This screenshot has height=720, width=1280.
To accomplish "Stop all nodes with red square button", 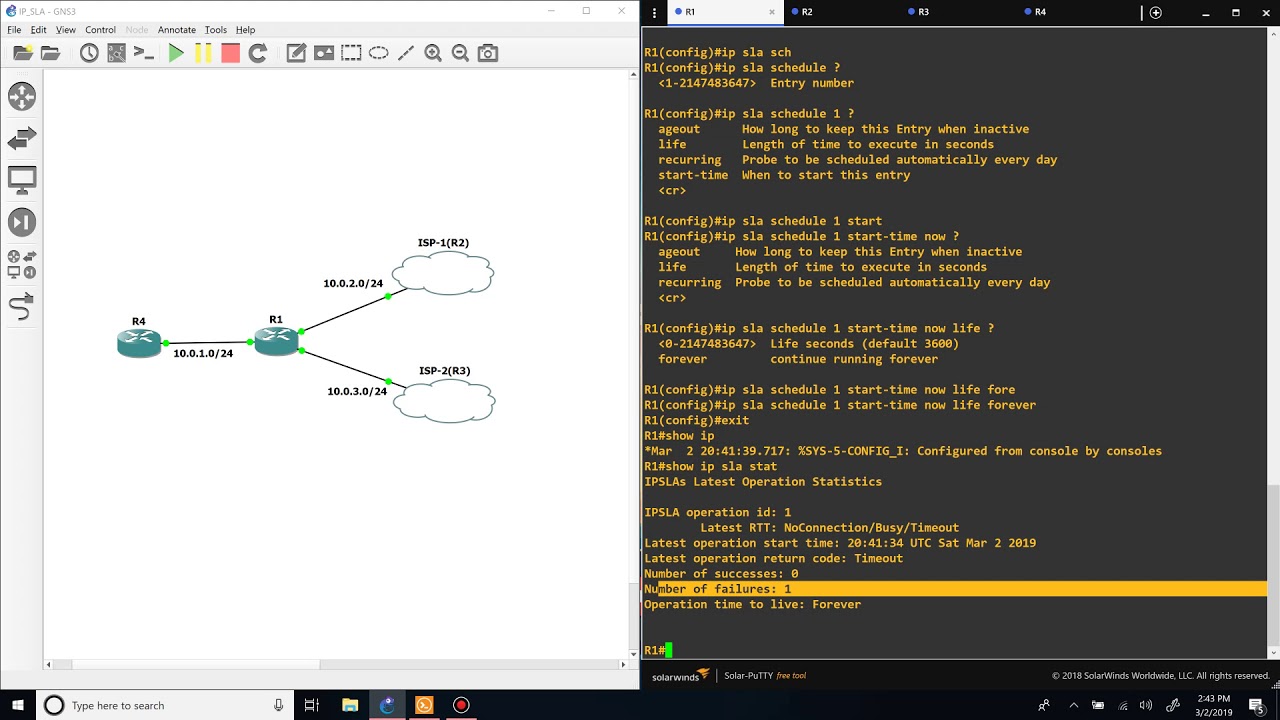I will [230, 53].
